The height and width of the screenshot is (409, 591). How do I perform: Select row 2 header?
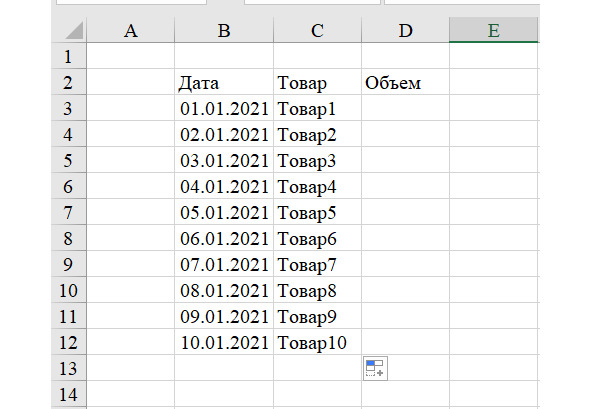(68, 82)
